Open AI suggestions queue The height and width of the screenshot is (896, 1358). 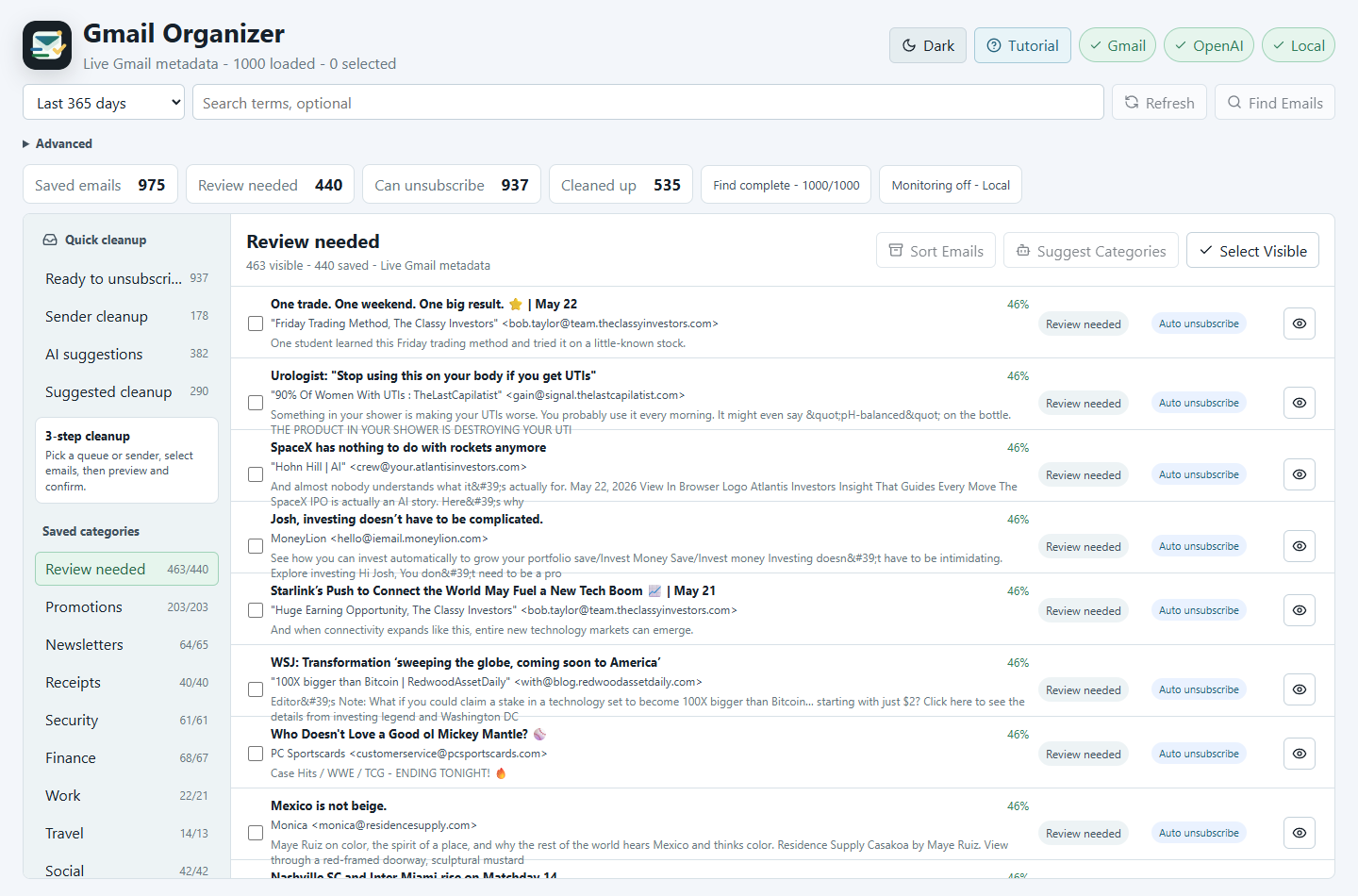click(126, 354)
